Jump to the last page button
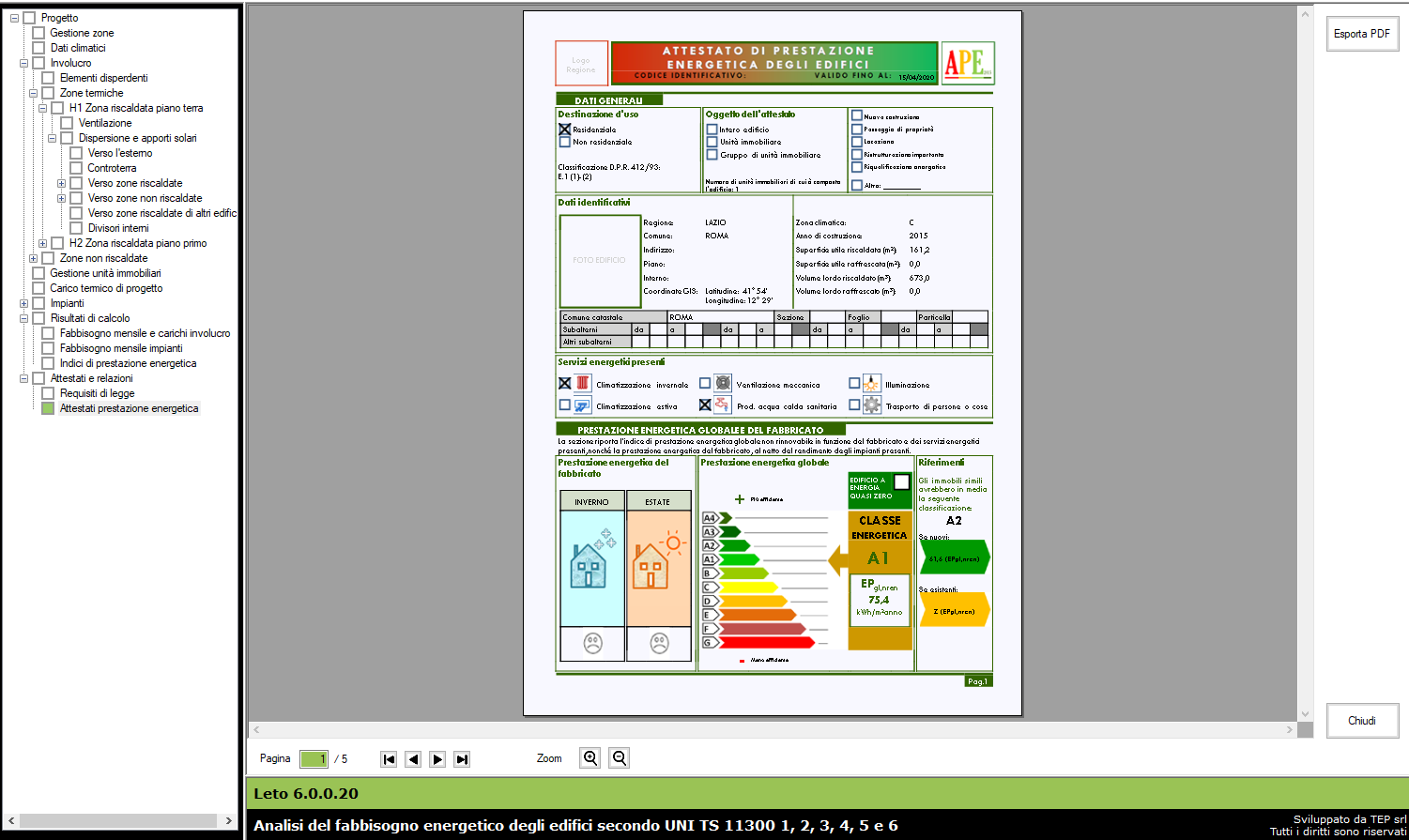Viewport: 1409px width, 840px height. (462, 759)
